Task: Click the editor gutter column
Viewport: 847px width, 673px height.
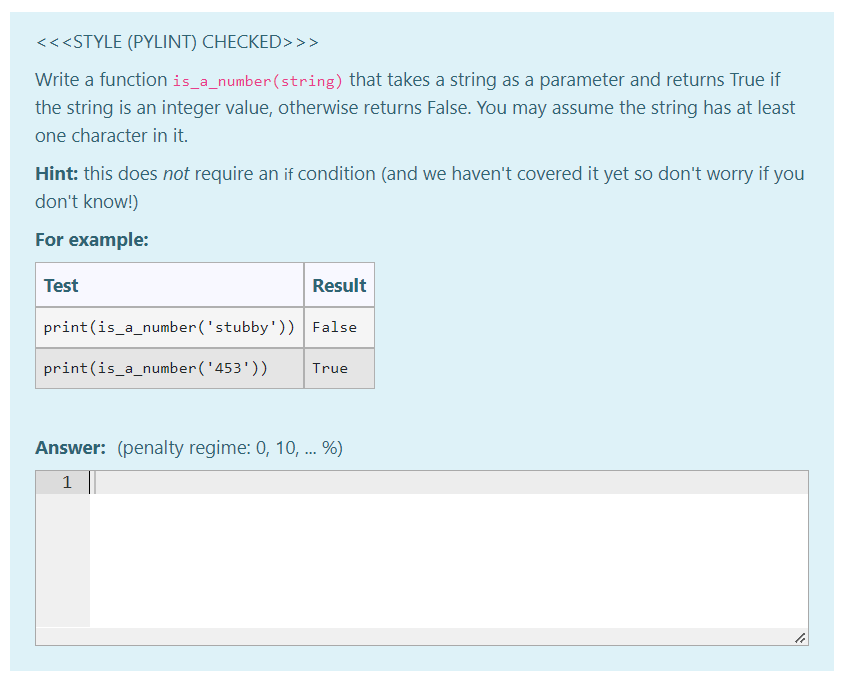Action: coord(62,550)
